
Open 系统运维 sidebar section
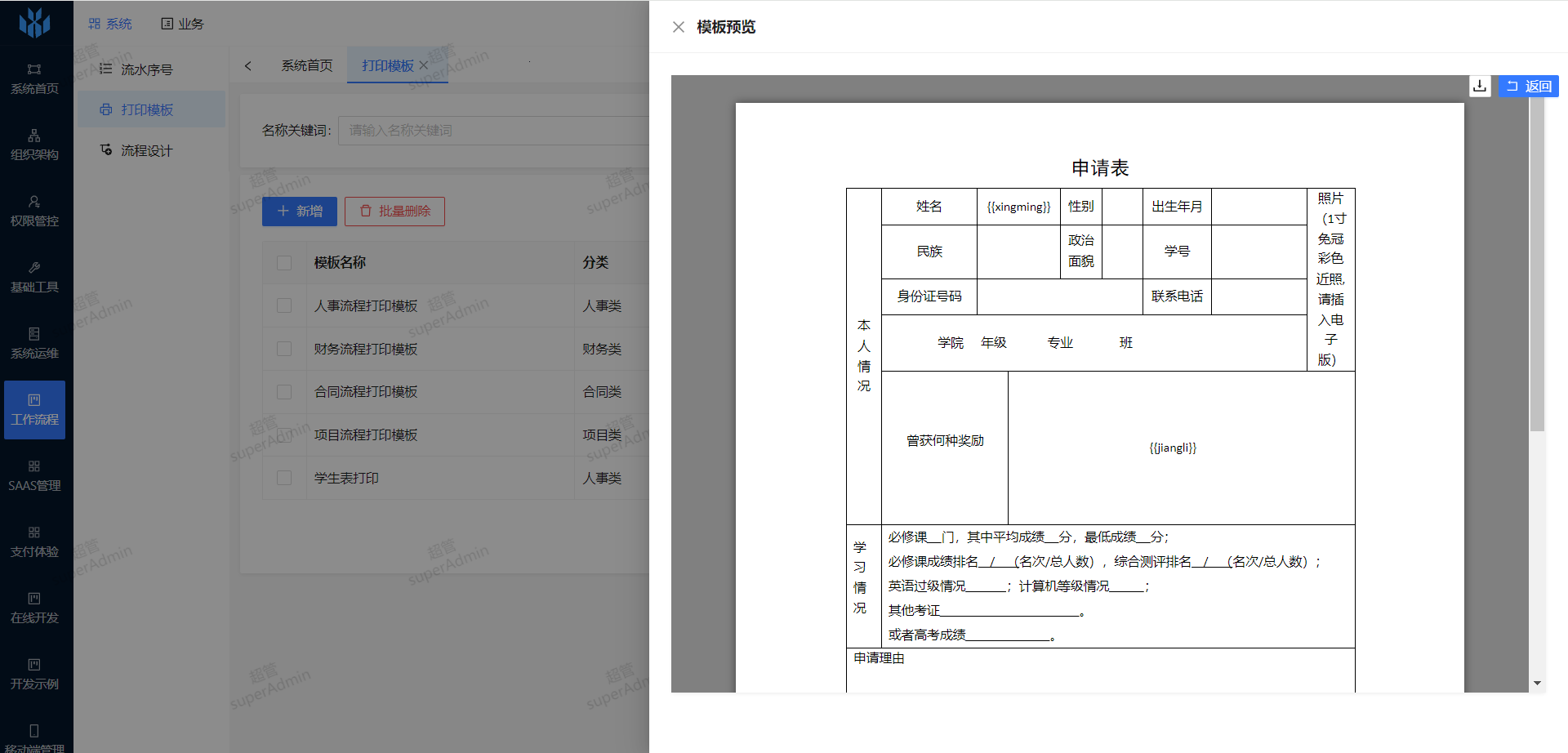(x=34, y=344)
